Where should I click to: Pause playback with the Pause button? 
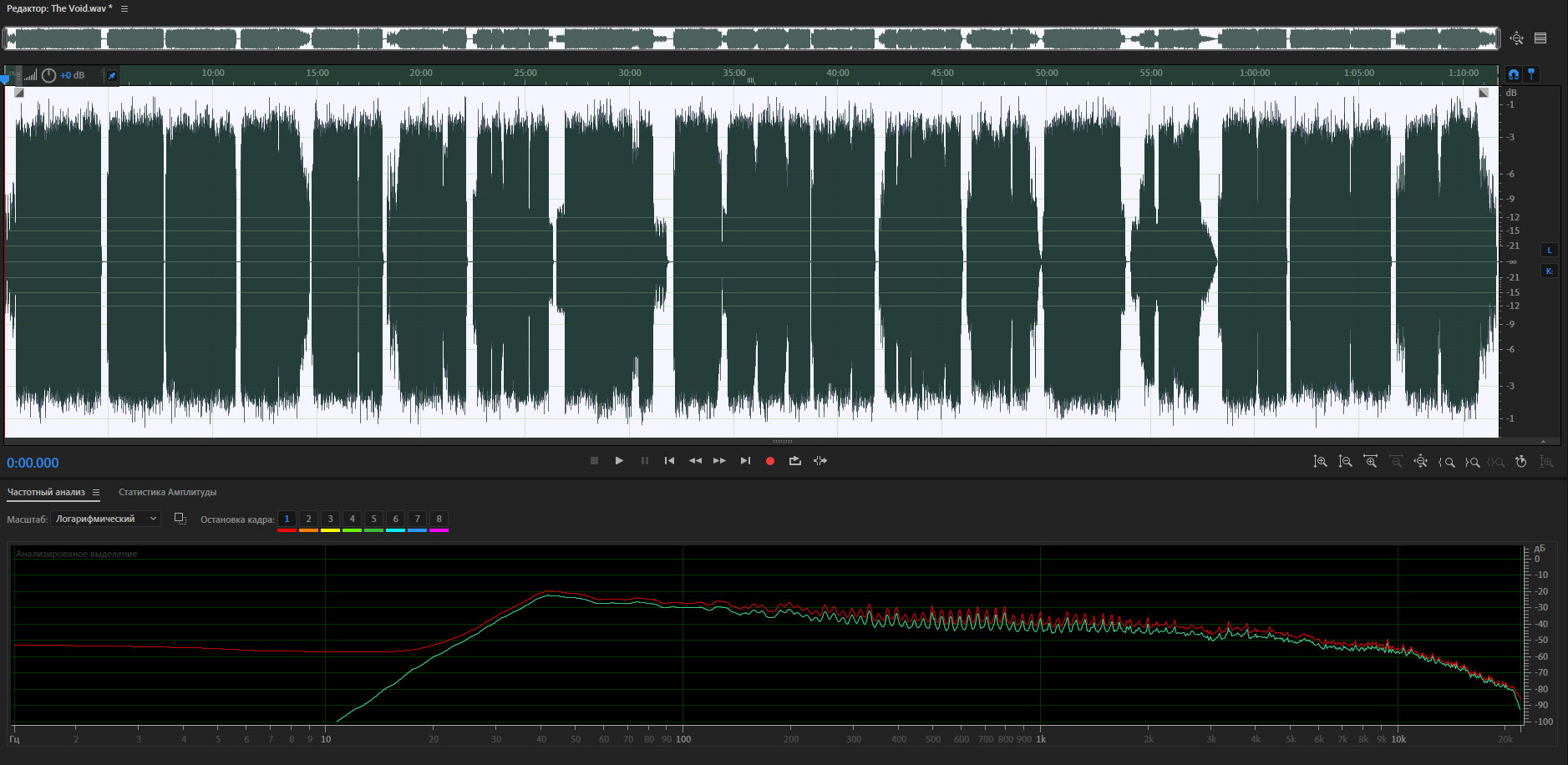coord(644,461)
